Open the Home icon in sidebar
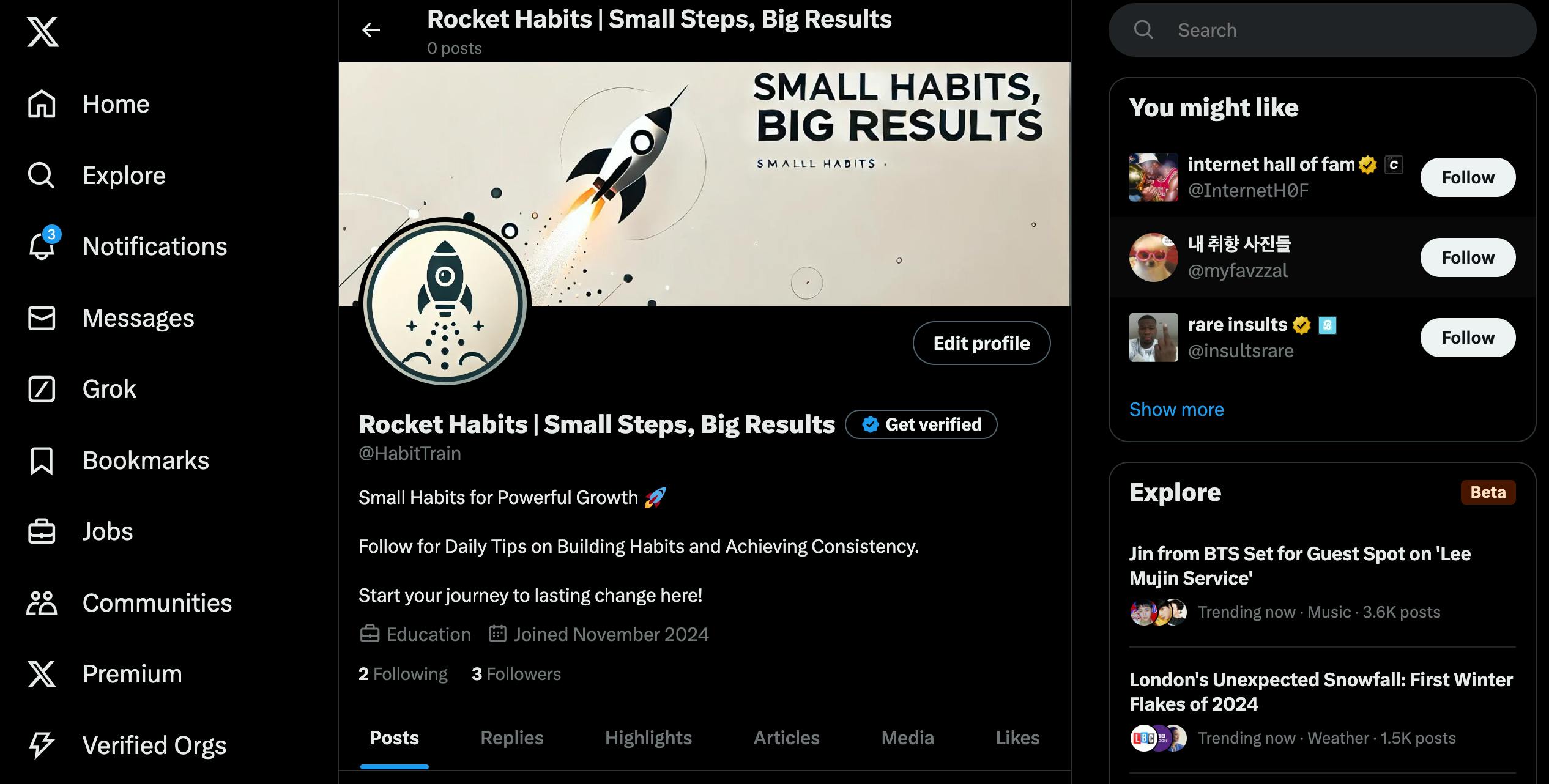Screen dimensions: 1549x784 [x=42, y=103]
